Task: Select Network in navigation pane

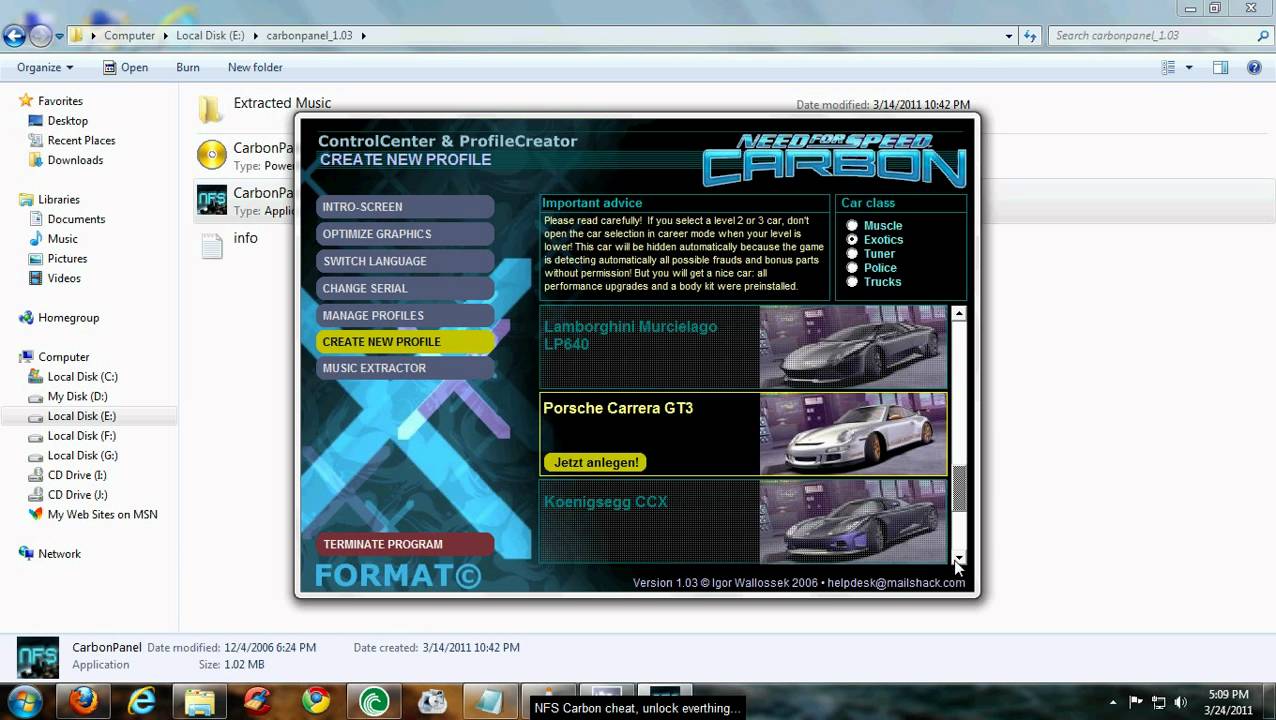Action: [x=59, y=554]
